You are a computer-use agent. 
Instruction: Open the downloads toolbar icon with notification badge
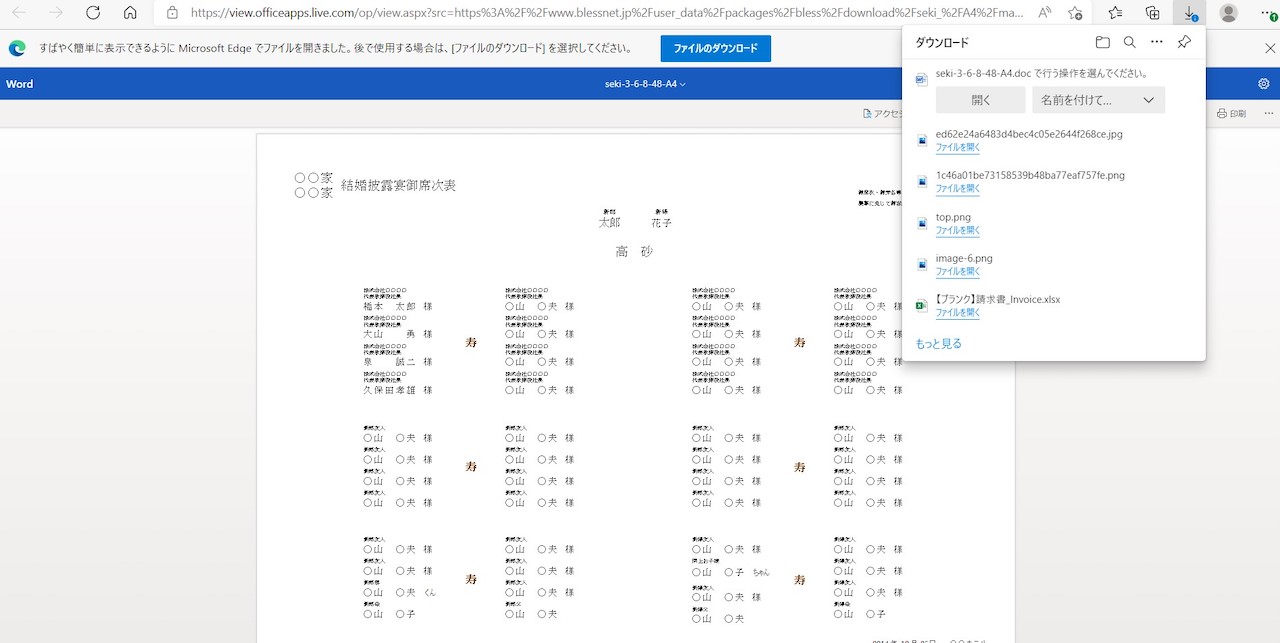pos(1189,13)
